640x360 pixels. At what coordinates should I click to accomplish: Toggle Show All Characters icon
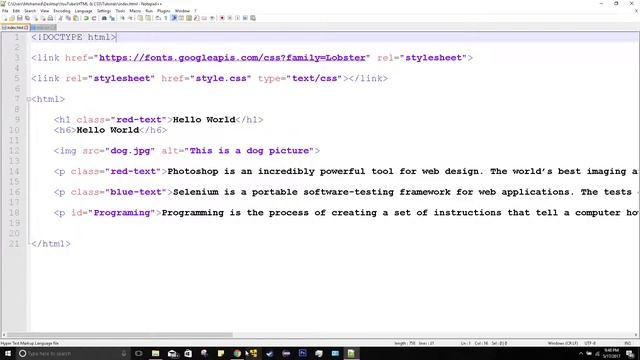click(x=166, y=18)
